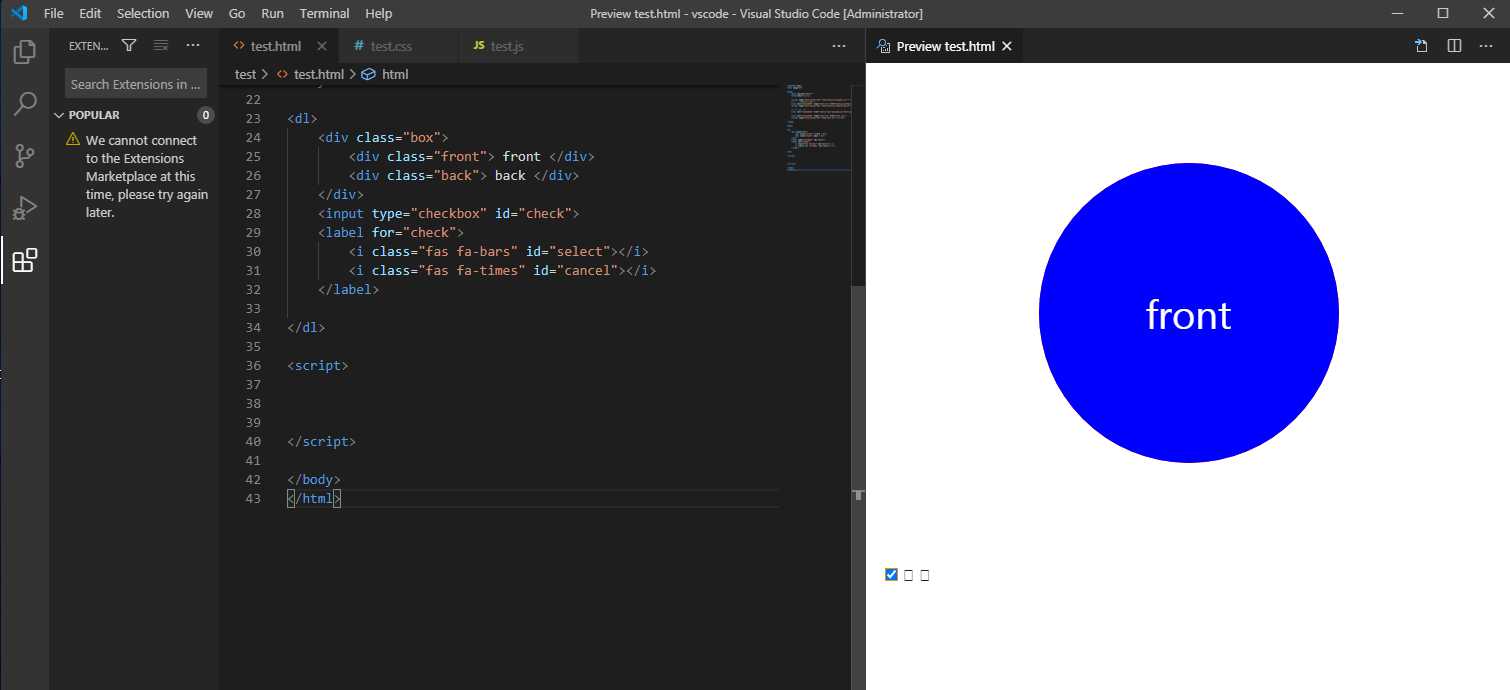Uncheck the checkbox in the HTML preview
Viewport: 1510px width, 690px height.
pos(892,574)
